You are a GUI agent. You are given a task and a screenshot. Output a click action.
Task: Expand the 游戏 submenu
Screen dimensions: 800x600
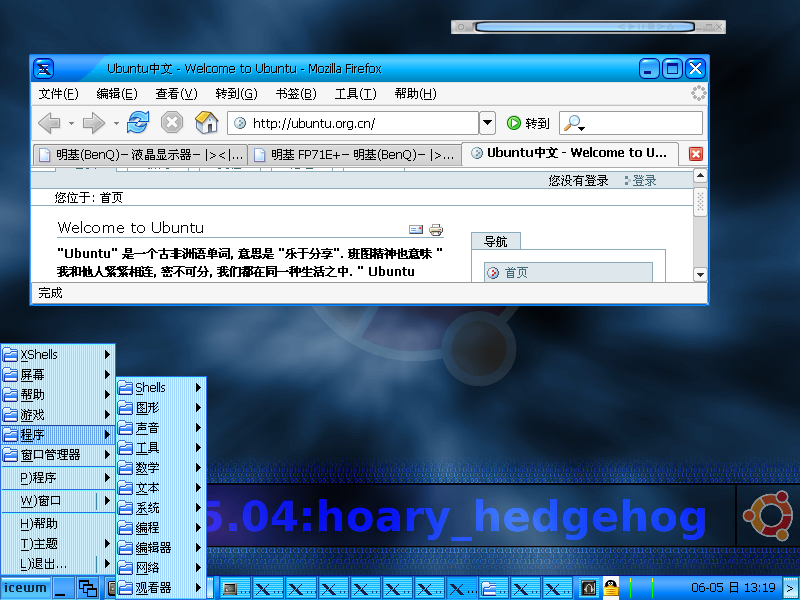point(58,415)
